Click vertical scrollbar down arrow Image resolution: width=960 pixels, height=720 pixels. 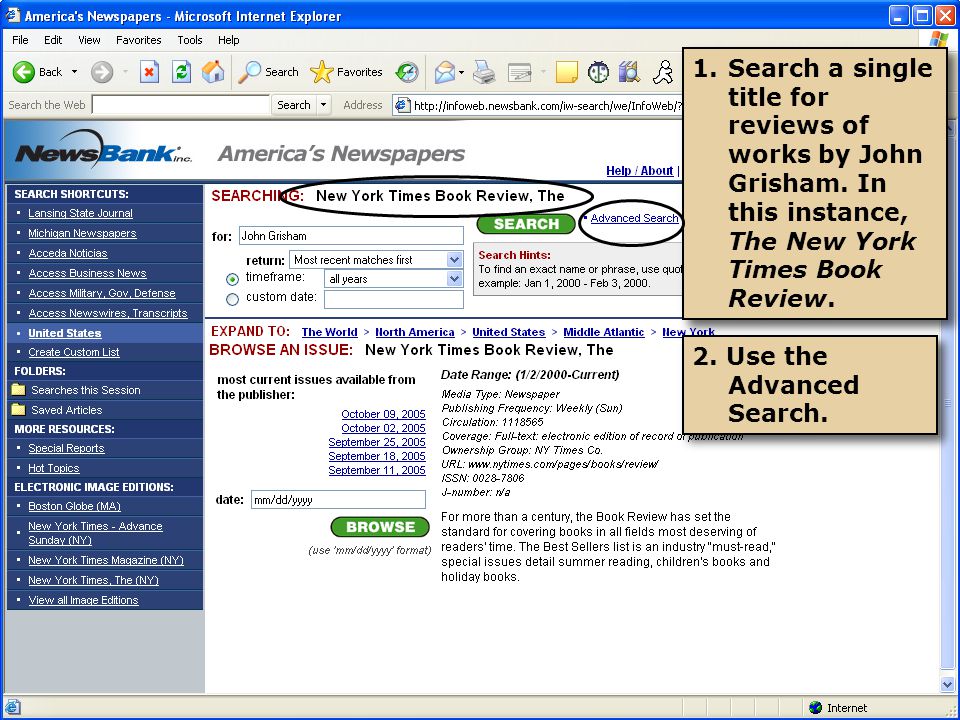click(x=948, y=684)
